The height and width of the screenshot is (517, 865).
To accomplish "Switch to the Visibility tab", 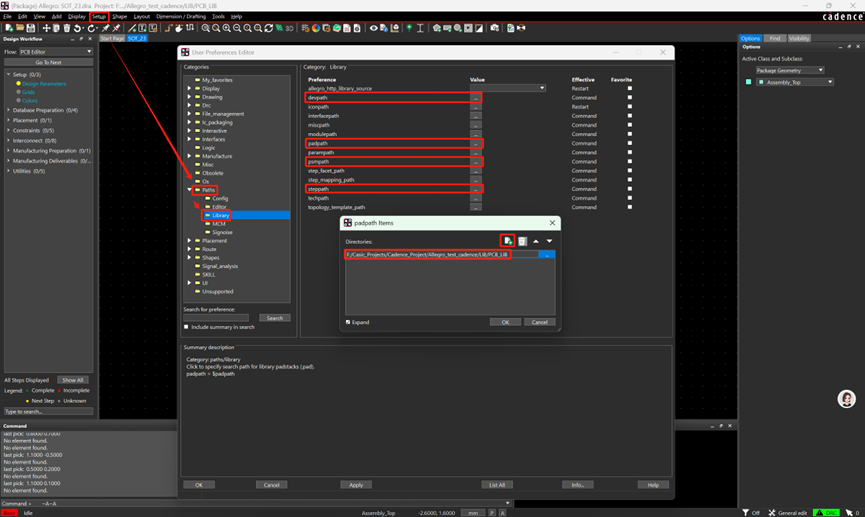I will (x=799, y=38).
